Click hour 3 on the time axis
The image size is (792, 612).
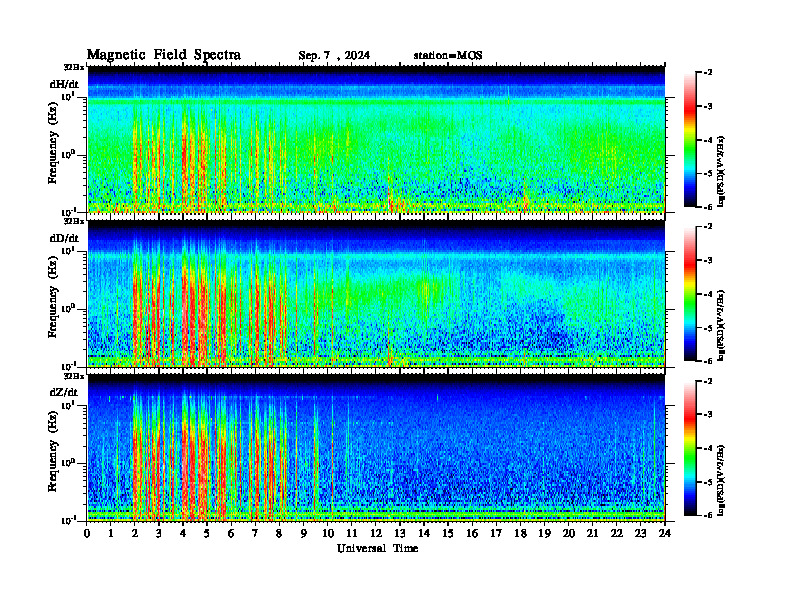[x=159, y=534]
